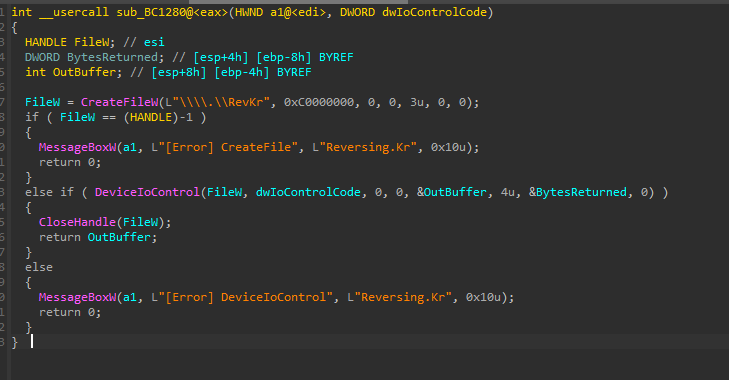Image resolution: width=729 pixels, height=380 pixels.
Task: Select FileW argument in DeviceIoControl call
Action: tap(225, 192)
